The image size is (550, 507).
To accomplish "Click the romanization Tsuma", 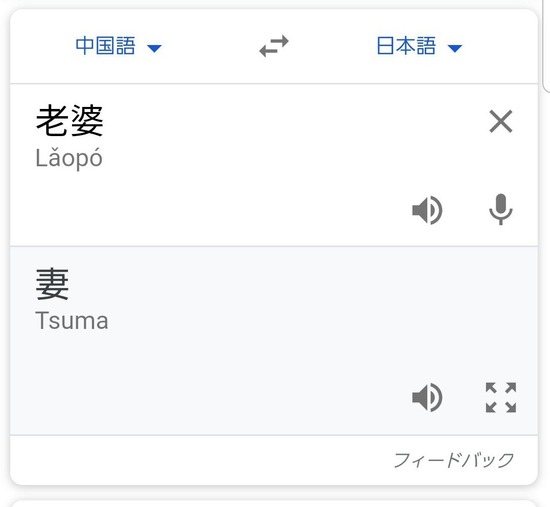I will [x=72, y=321].
